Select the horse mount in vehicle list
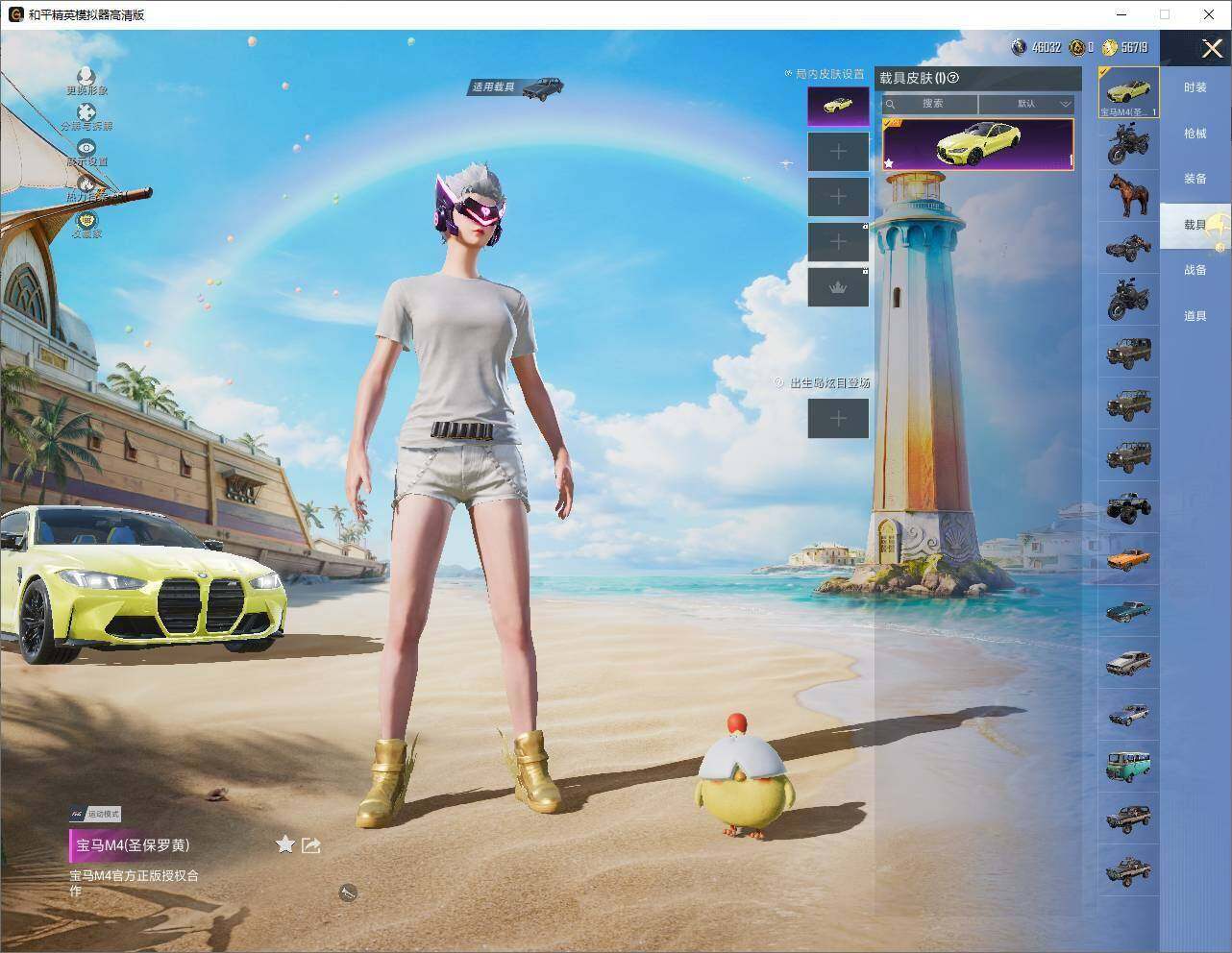The width and height of the screenshot is (1232, 953). point(1128,196)
